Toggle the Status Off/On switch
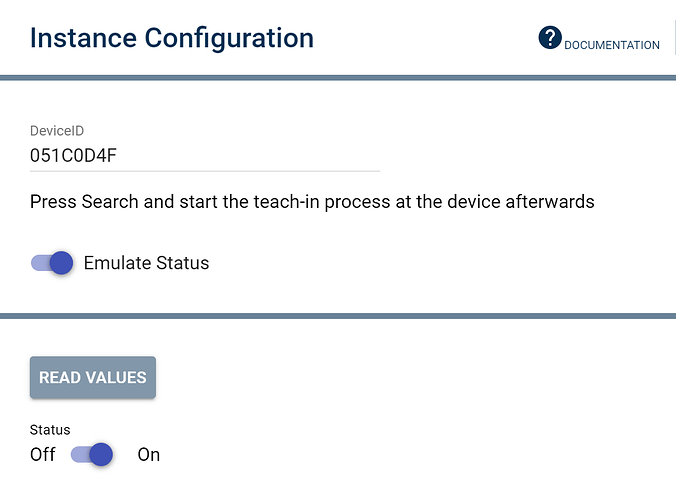This screenshot has width=676, height=500. point(92,454)
